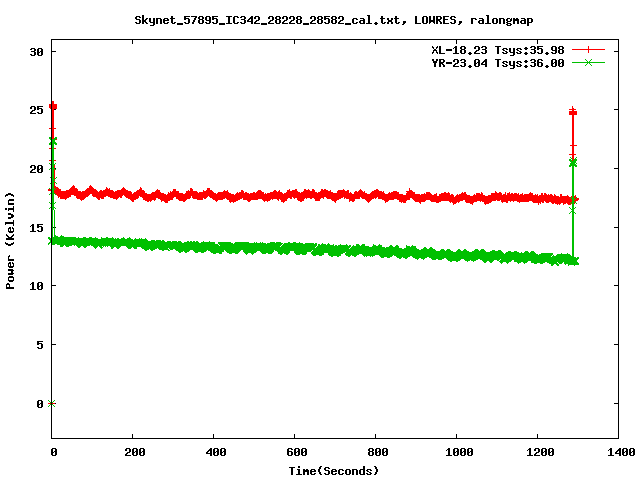Click x-axis tick label 400
640x480 pixels.
[216, 452]
